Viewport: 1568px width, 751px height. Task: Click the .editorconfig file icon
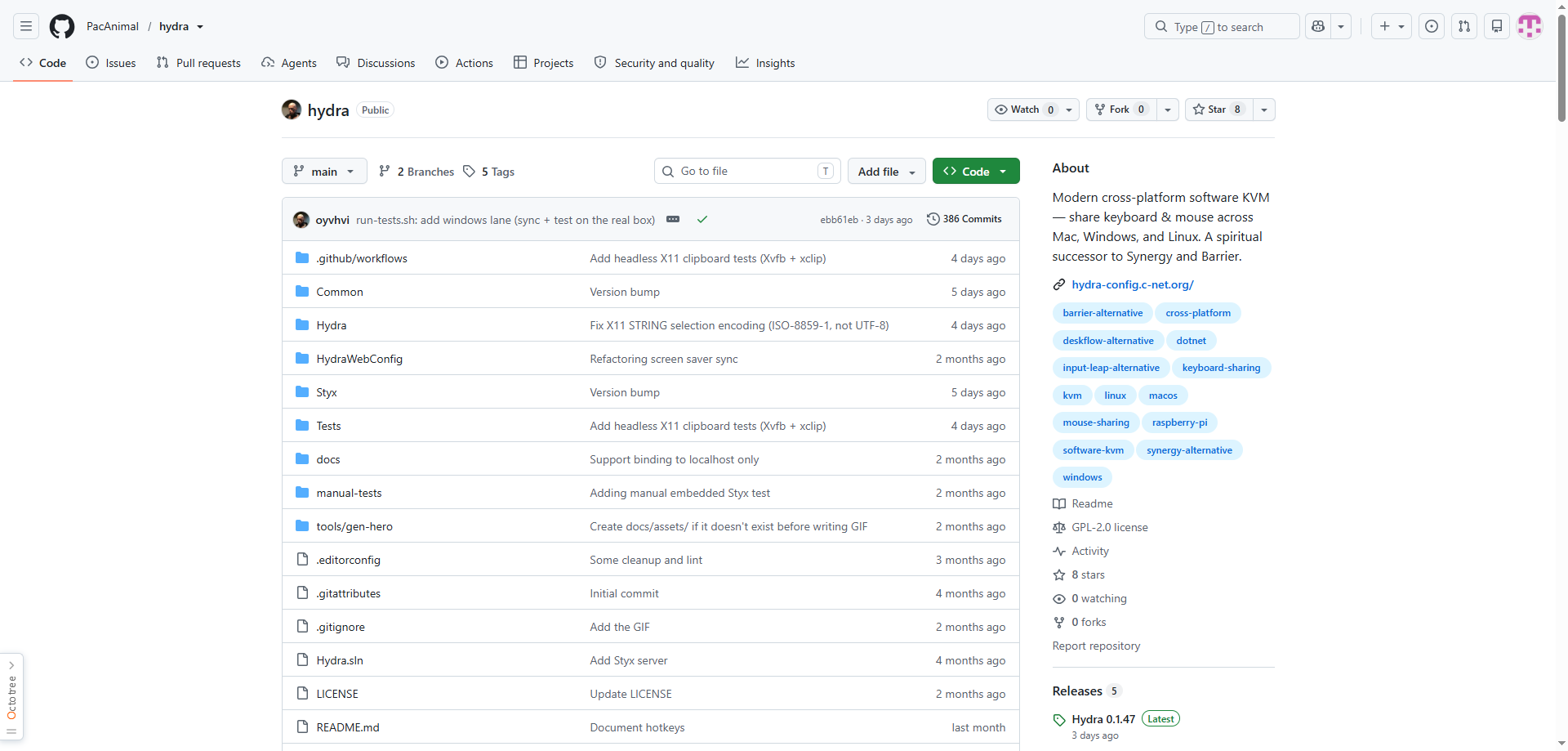point(302,560)
